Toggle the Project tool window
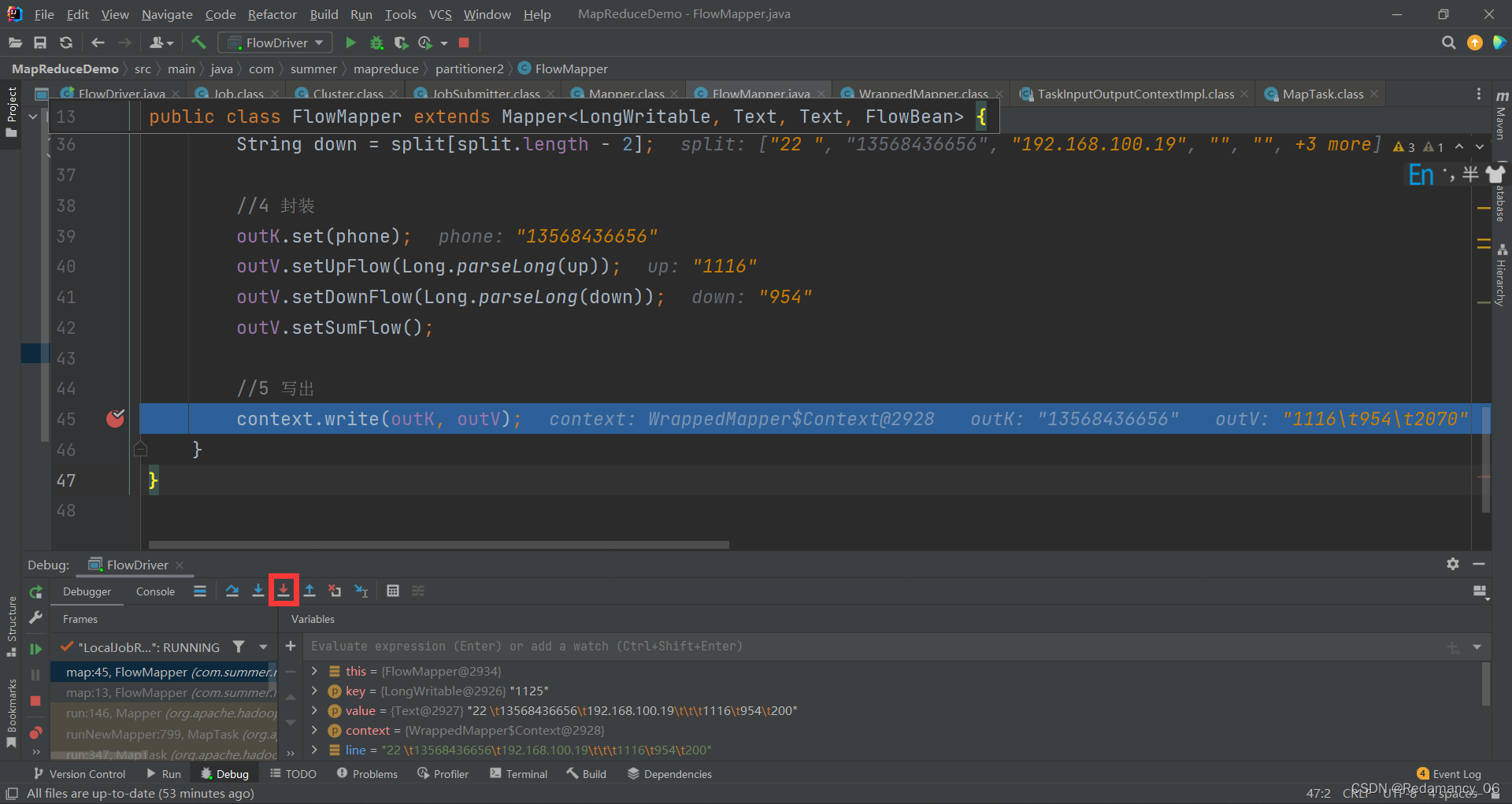The image size is (1512, 804). [11, 111]
